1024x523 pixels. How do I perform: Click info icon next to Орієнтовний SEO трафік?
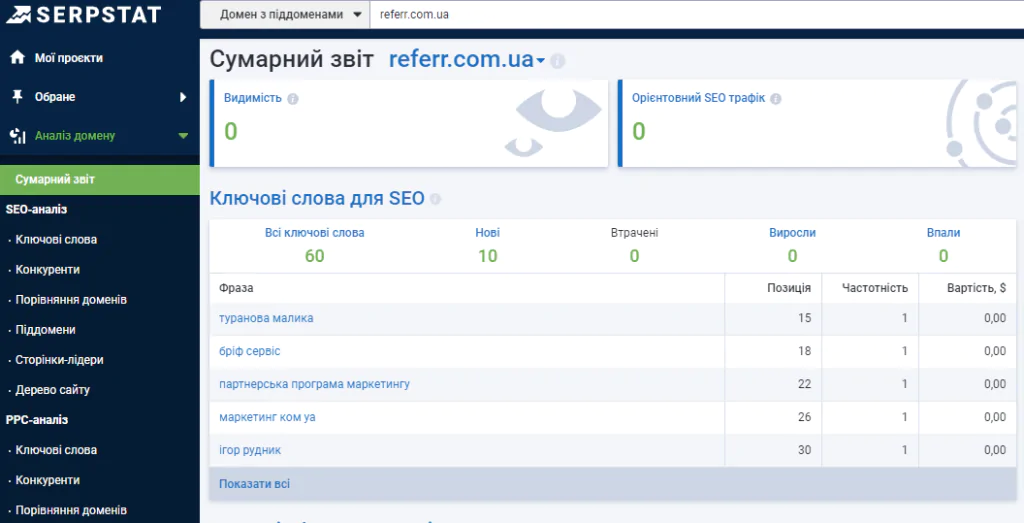(775, 99)
